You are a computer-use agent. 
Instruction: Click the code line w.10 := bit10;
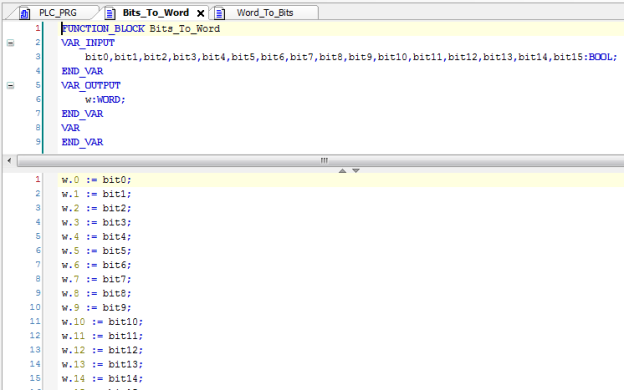[102, 322]
